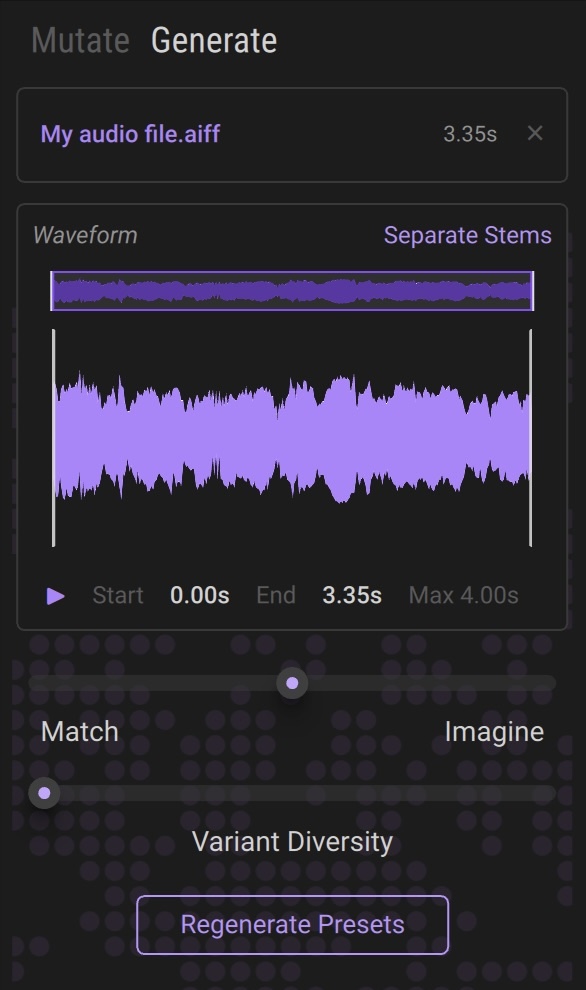The image size is (586, 990).
Task: Click the Start time value 0.00s
Action: [x=200, y=595]
